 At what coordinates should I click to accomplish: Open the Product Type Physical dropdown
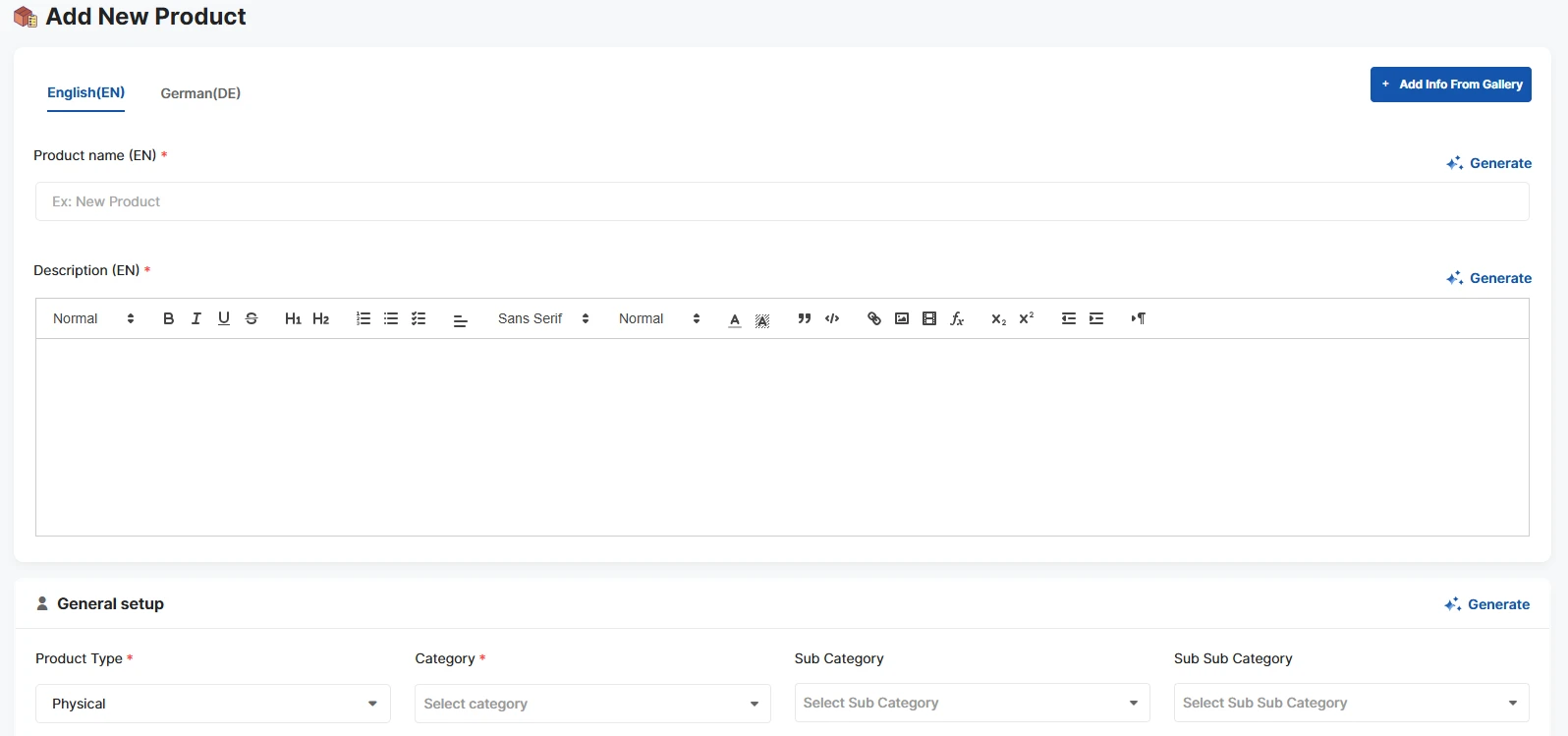[x=213, y=704]
